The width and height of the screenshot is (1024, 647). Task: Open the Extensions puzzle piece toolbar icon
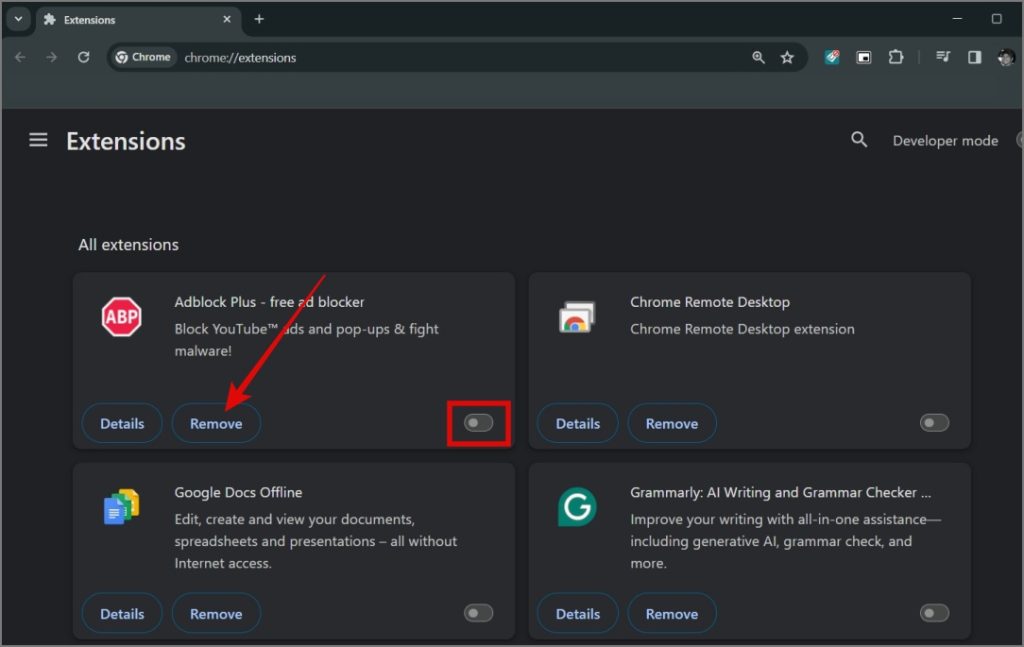(895, 57)
